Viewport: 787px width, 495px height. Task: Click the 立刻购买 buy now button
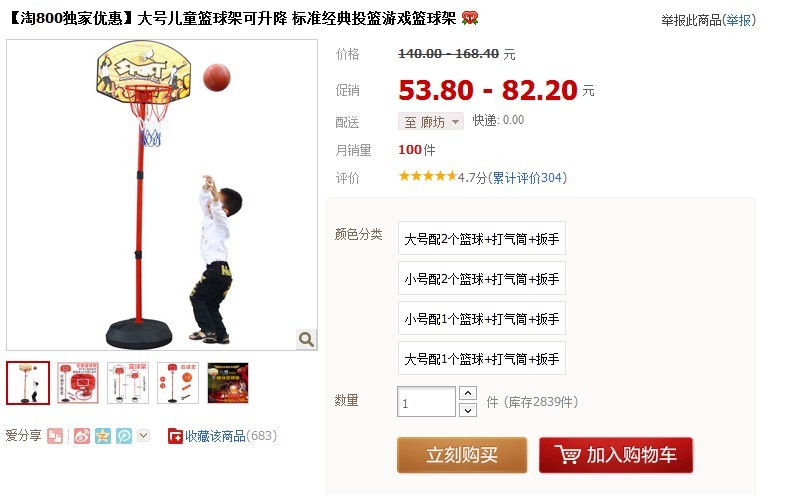point(462,455)
